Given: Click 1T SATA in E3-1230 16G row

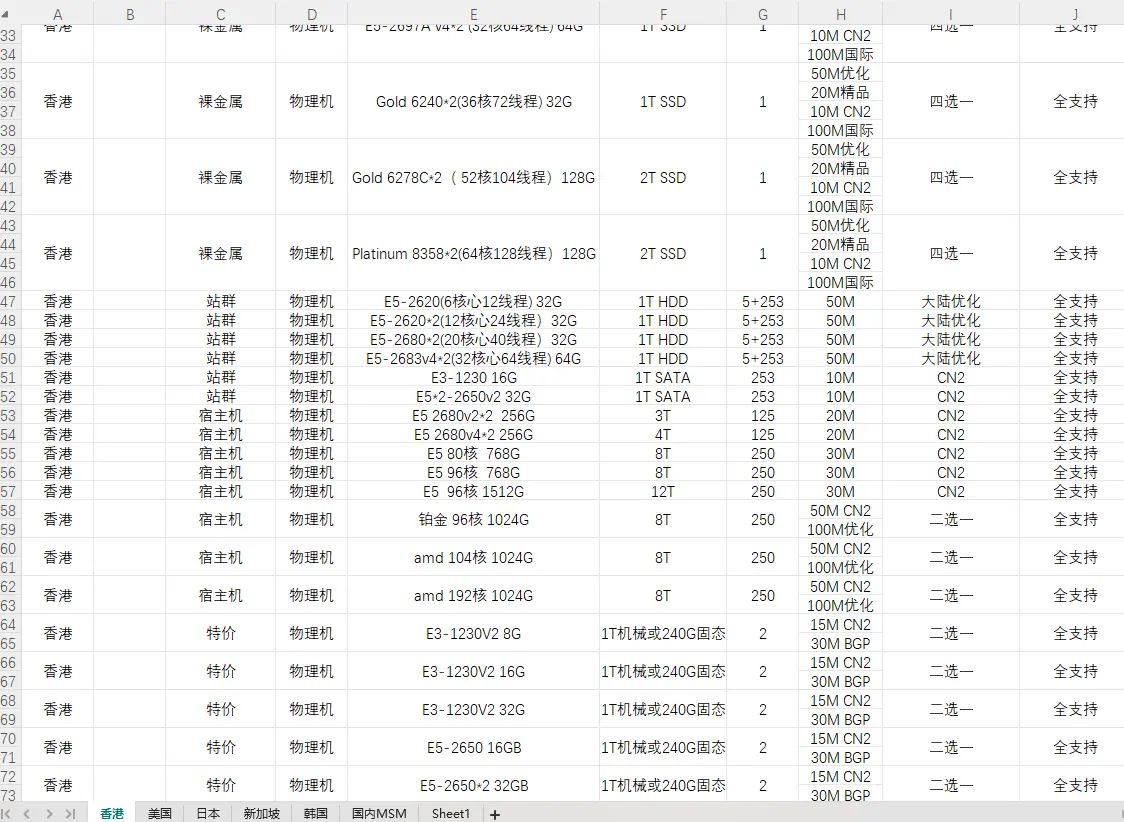Looking at the screenshot, I should [x=663, y=378].
